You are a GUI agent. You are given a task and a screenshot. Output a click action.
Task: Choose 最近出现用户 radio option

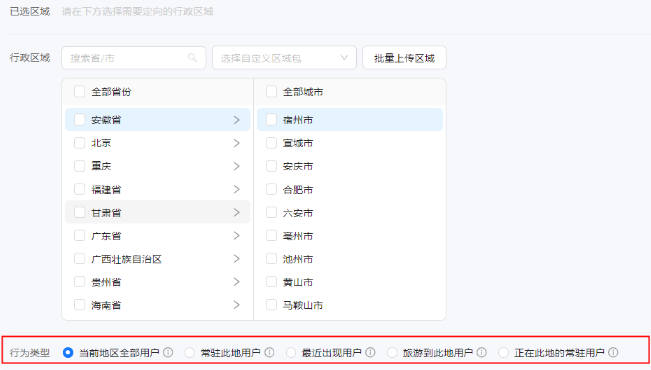pos(291,353)
